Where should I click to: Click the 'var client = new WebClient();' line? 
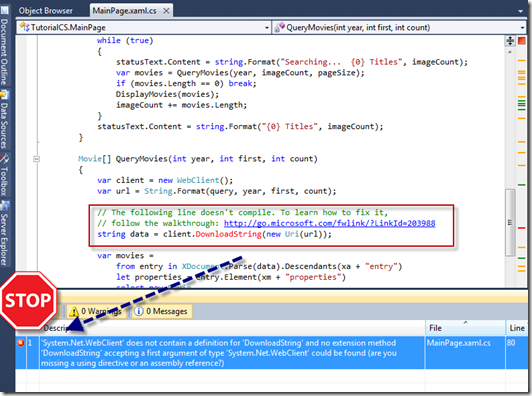(x=165, y=180)
